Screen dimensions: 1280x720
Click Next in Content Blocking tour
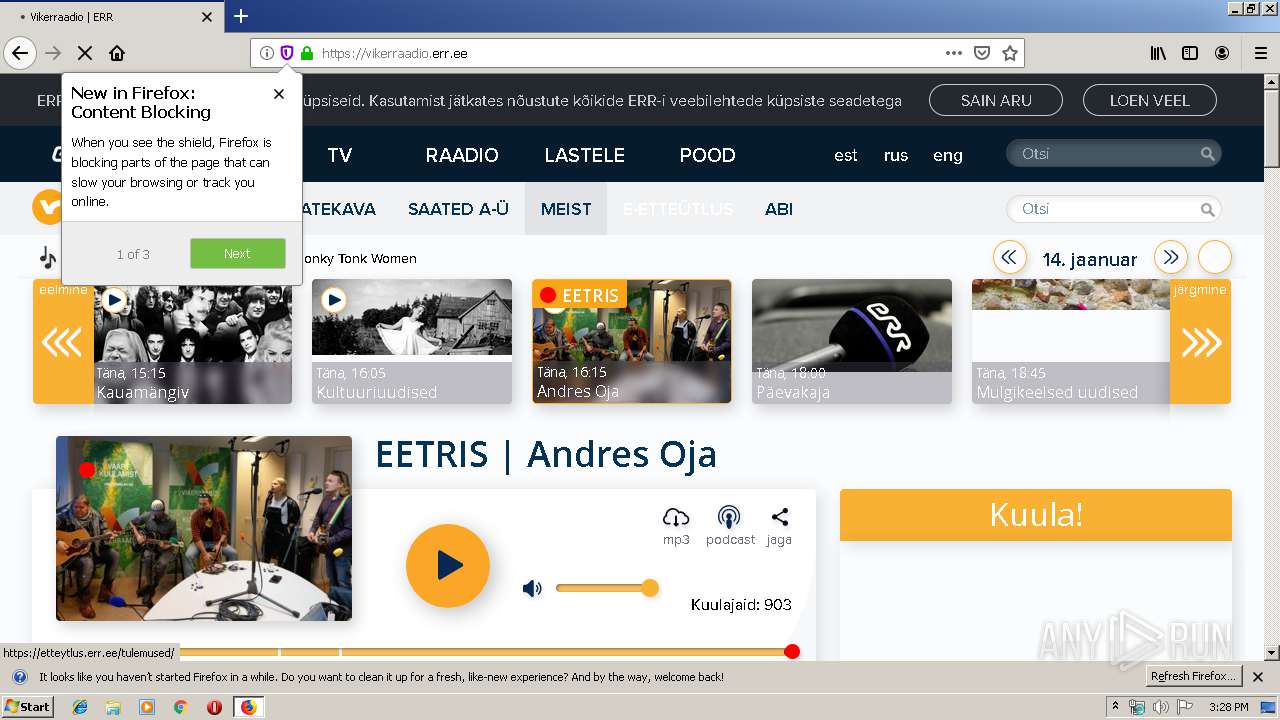(237, 253)
